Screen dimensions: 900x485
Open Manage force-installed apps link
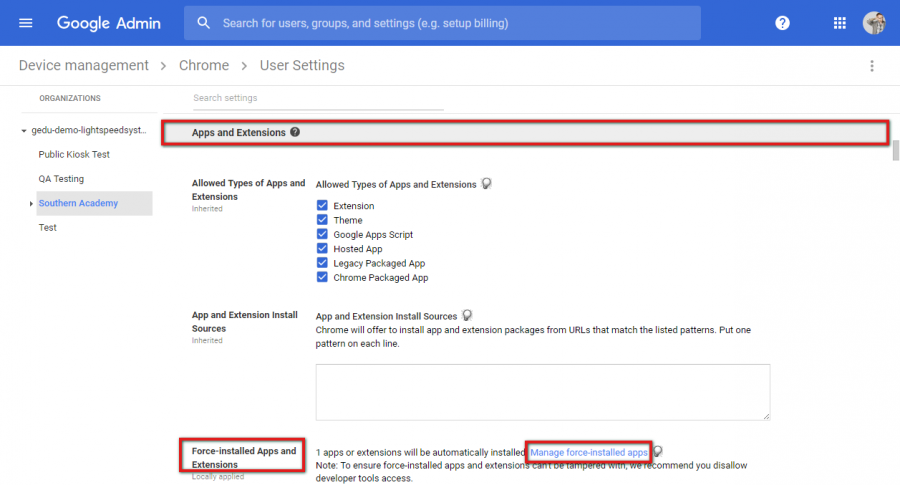pyautogui.click(x=588, y=452)
